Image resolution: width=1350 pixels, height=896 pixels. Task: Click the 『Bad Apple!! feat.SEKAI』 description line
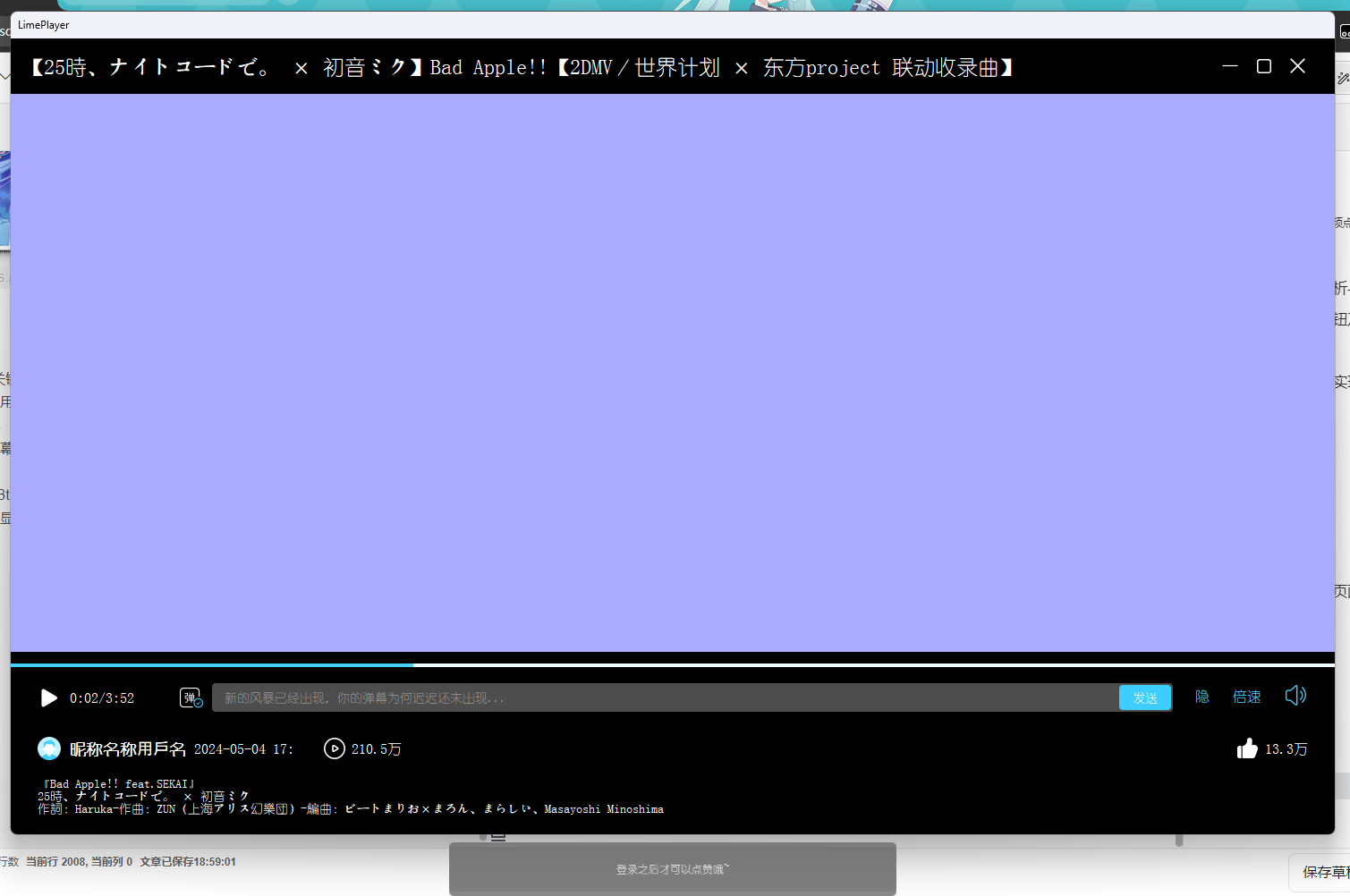tap(118, 784)
